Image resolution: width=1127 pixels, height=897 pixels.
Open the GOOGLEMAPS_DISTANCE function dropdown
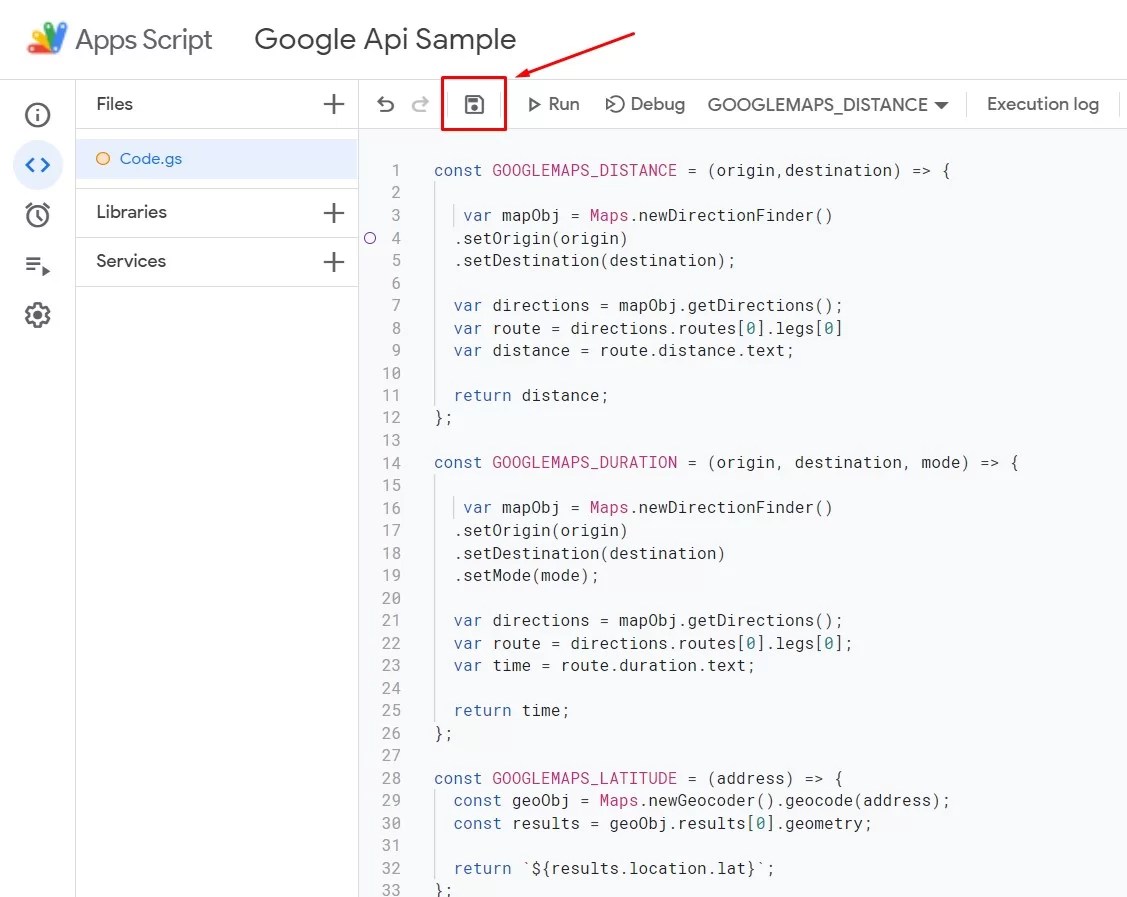pyautogui.click(x=828, y=105)
